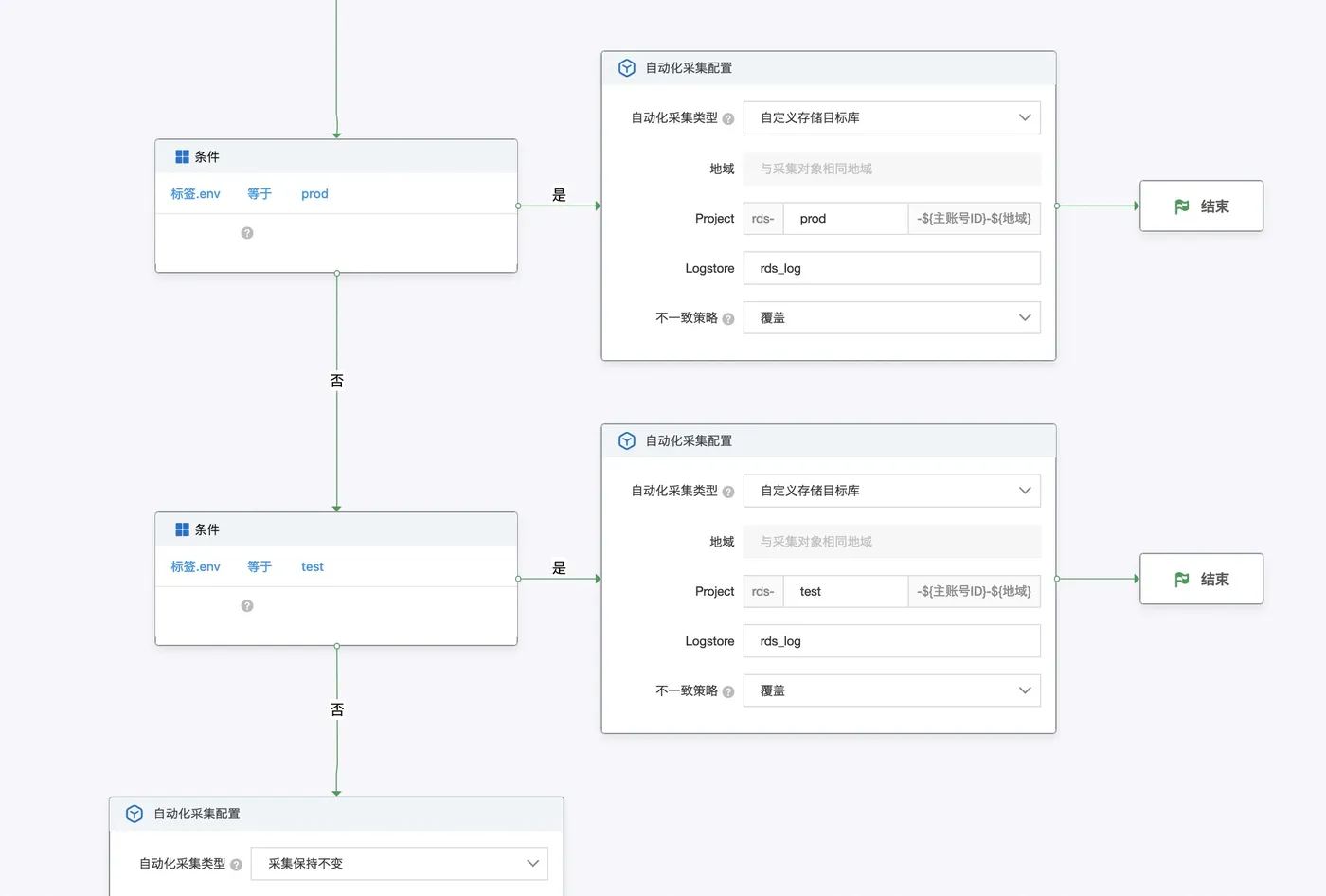Click the disabled 地域 field in prod config
1326x896 pixels.
(892, 169)
